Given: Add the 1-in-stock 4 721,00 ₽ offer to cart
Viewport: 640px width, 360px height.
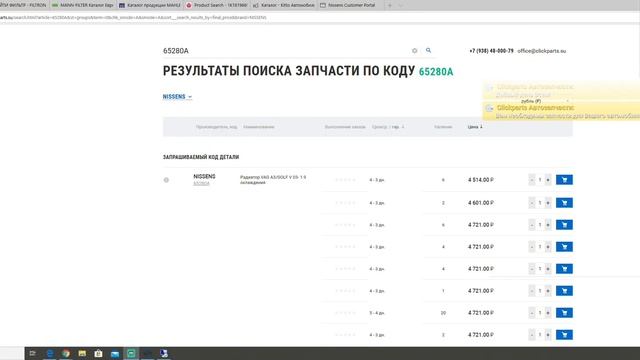Looking at the screenshot, I should pyautogui.click(x=564, y=291).
